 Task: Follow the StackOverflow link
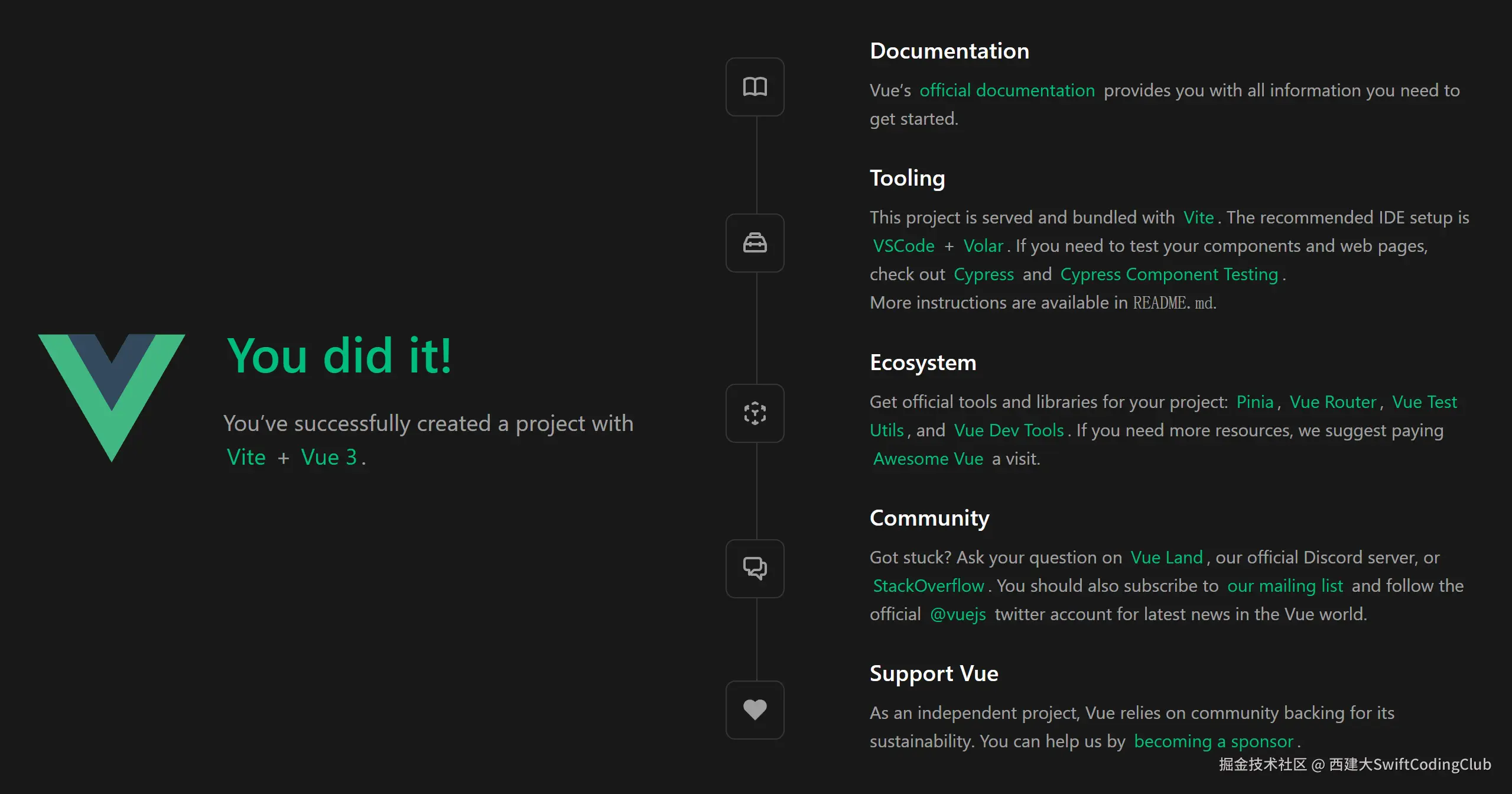(928, 586)
